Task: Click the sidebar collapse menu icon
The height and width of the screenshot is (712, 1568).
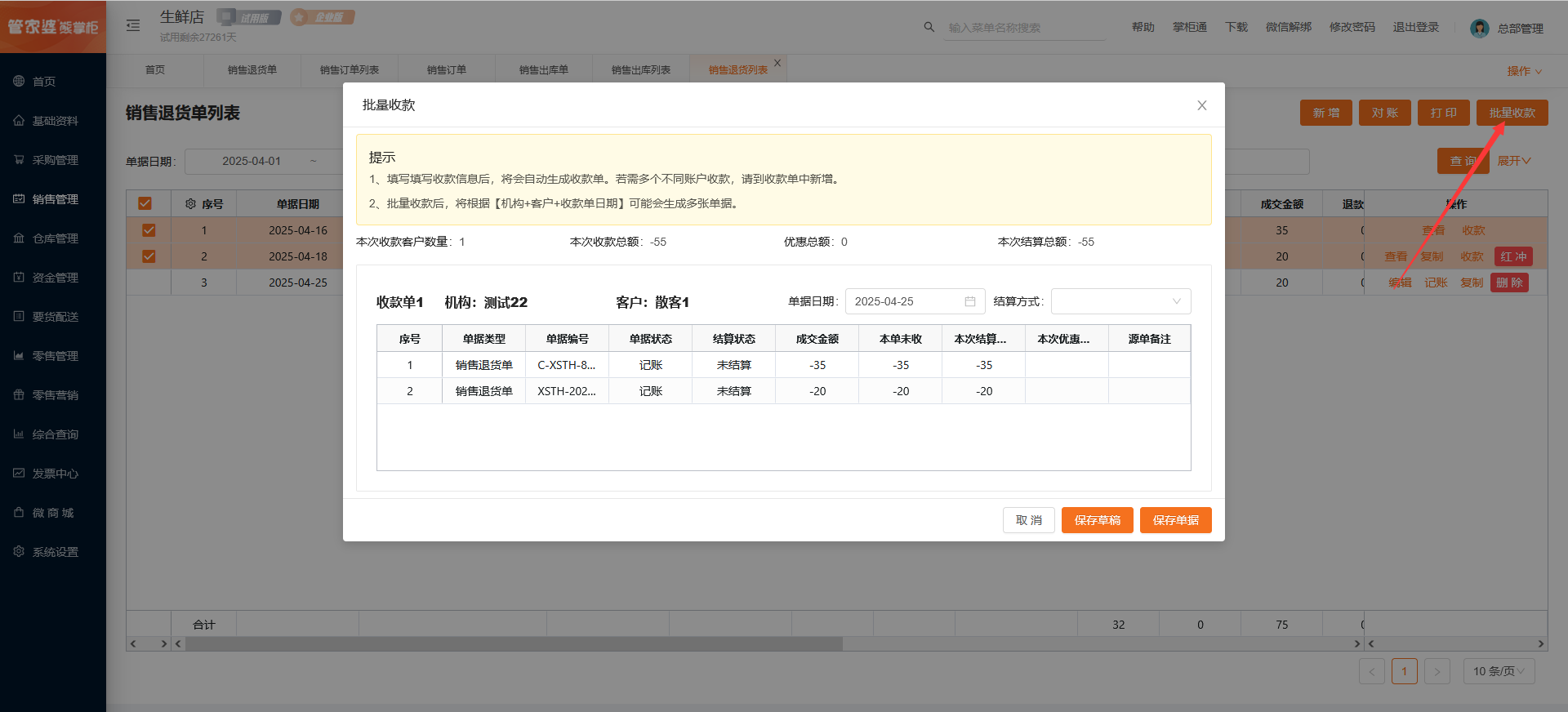Action: pos(133,25)
